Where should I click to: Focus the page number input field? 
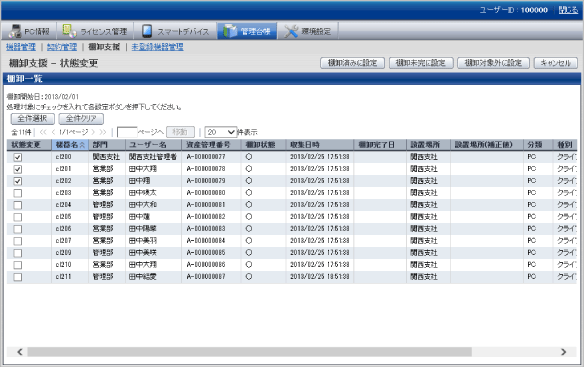tap(127, 132)
